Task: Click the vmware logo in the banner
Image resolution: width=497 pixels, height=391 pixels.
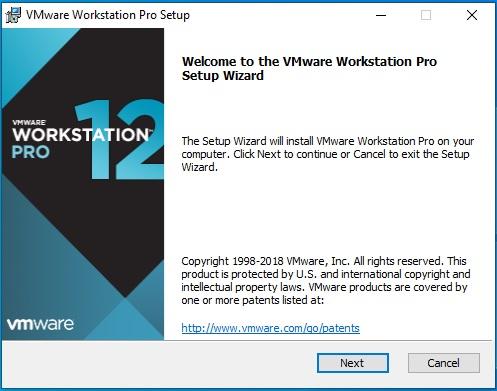Action: pyautogui.click(x=40, y=324)
